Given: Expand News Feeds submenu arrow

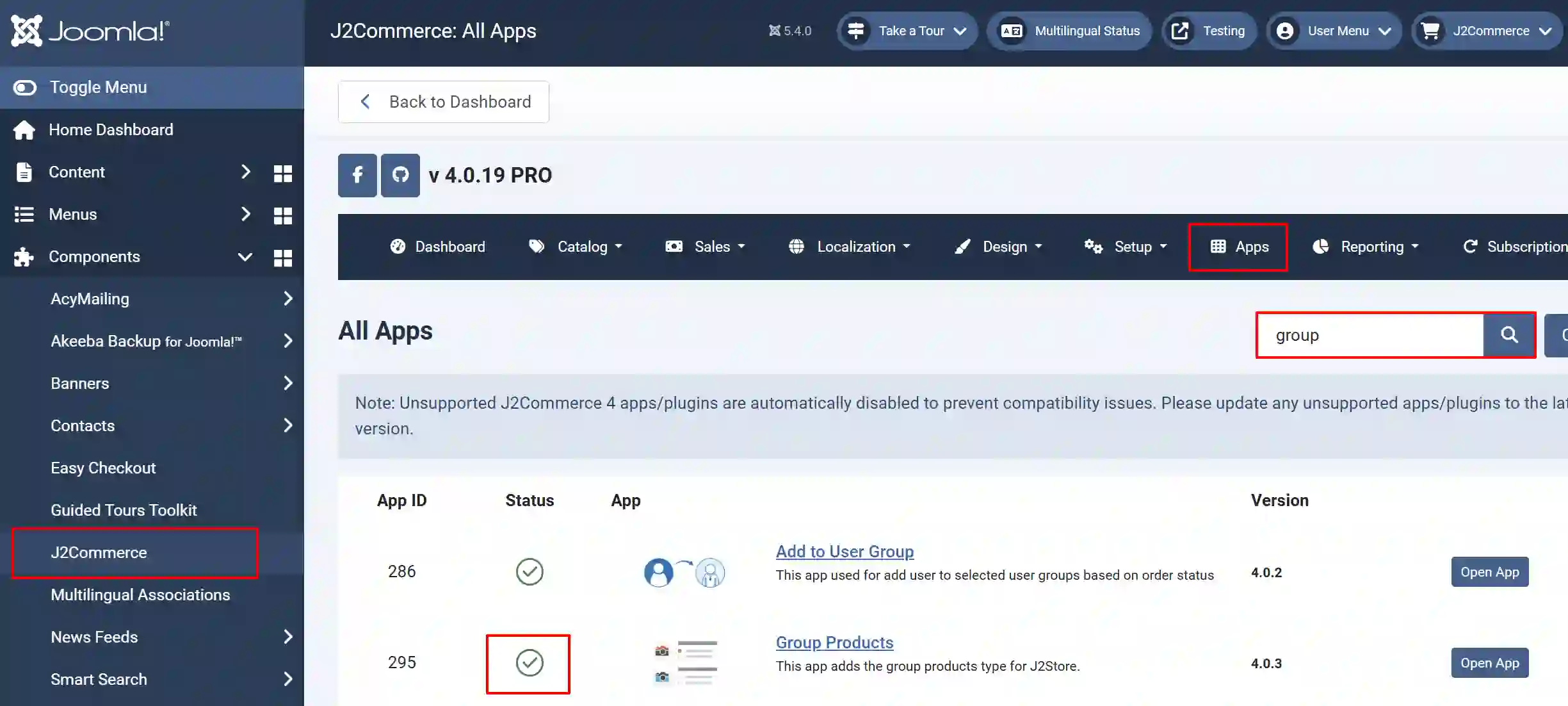Looking at the screenshot, I should 288,637.
